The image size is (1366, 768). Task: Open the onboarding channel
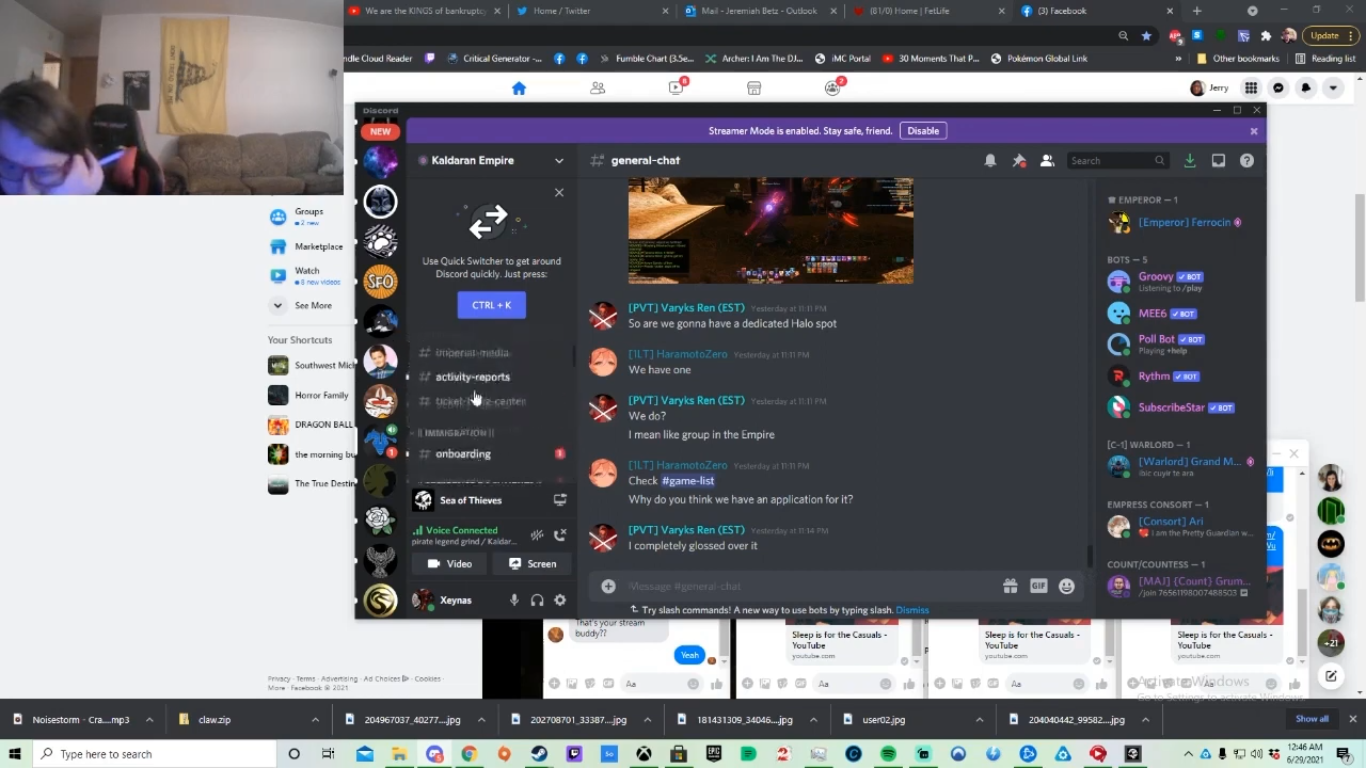463,454
